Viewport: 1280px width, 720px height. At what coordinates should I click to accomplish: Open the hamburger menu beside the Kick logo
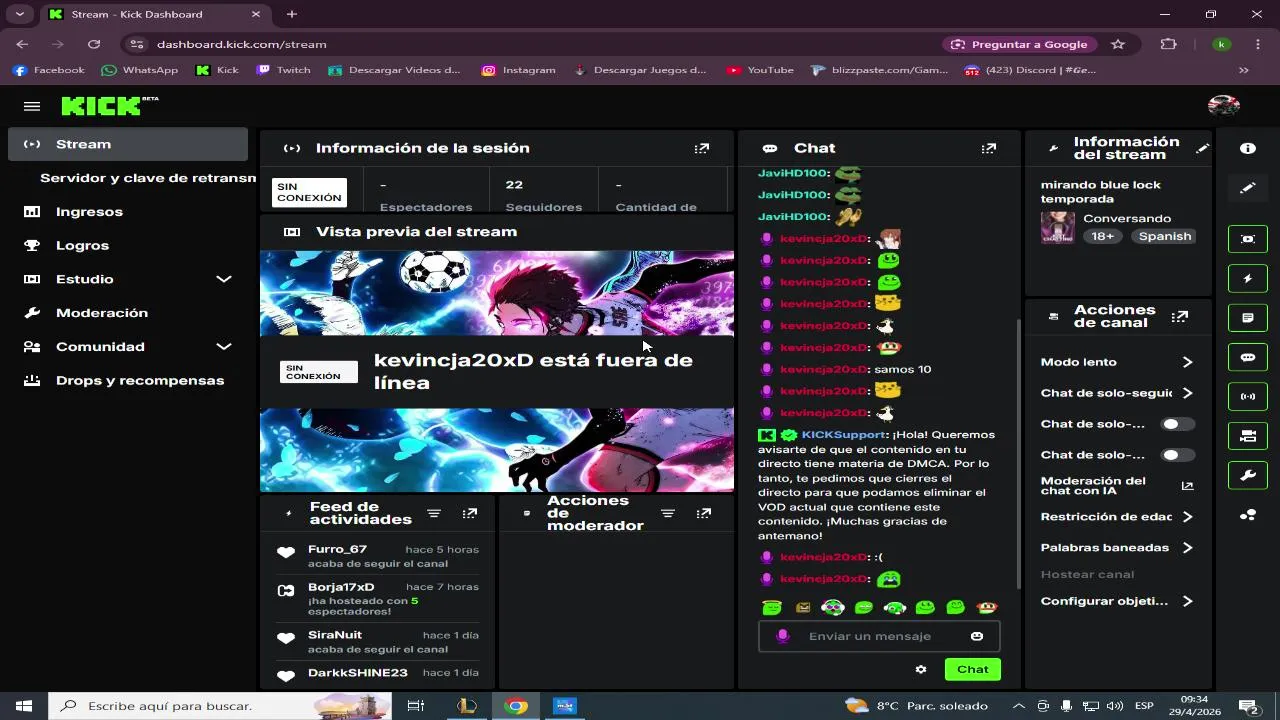coord(32,106)
